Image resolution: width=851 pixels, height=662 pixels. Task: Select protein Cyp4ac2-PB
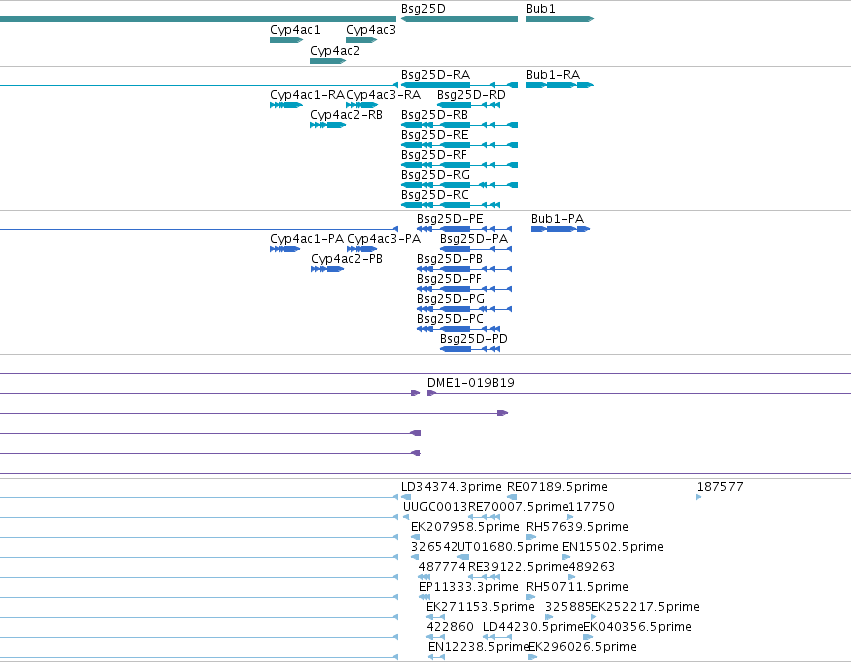[x=327, y=269]
